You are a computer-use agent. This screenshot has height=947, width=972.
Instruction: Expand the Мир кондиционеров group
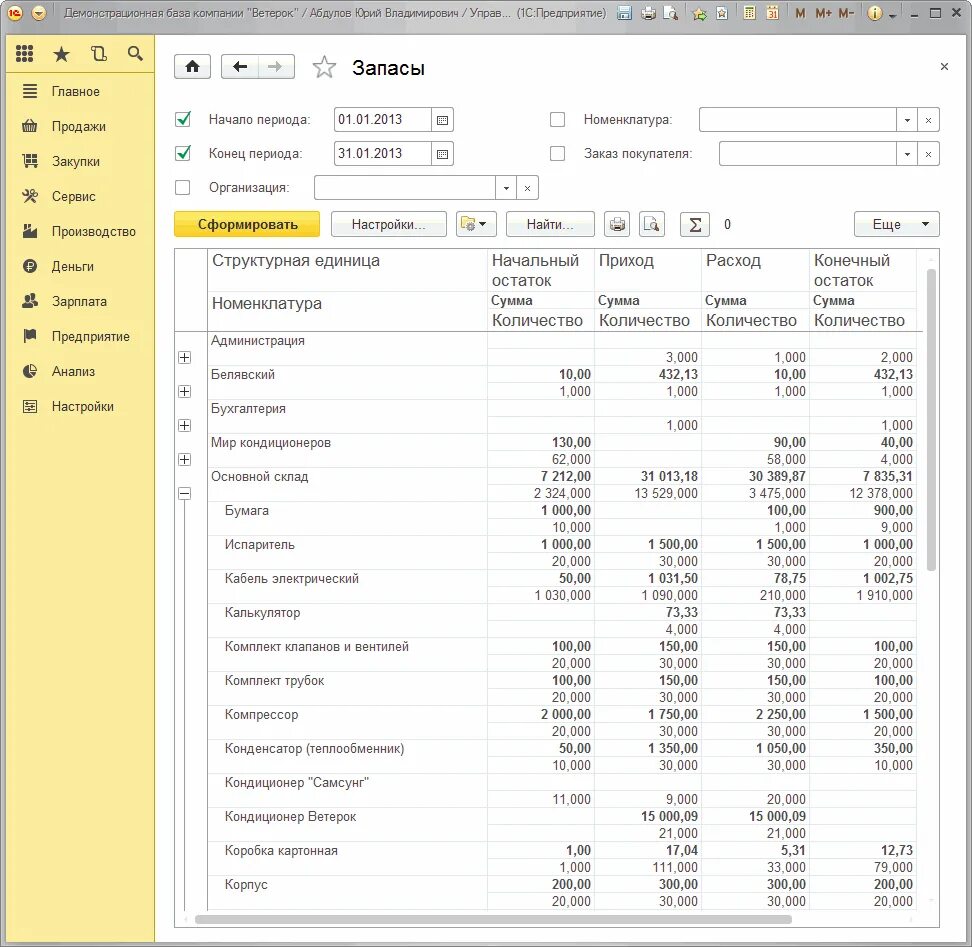click(x=184, y=460)
